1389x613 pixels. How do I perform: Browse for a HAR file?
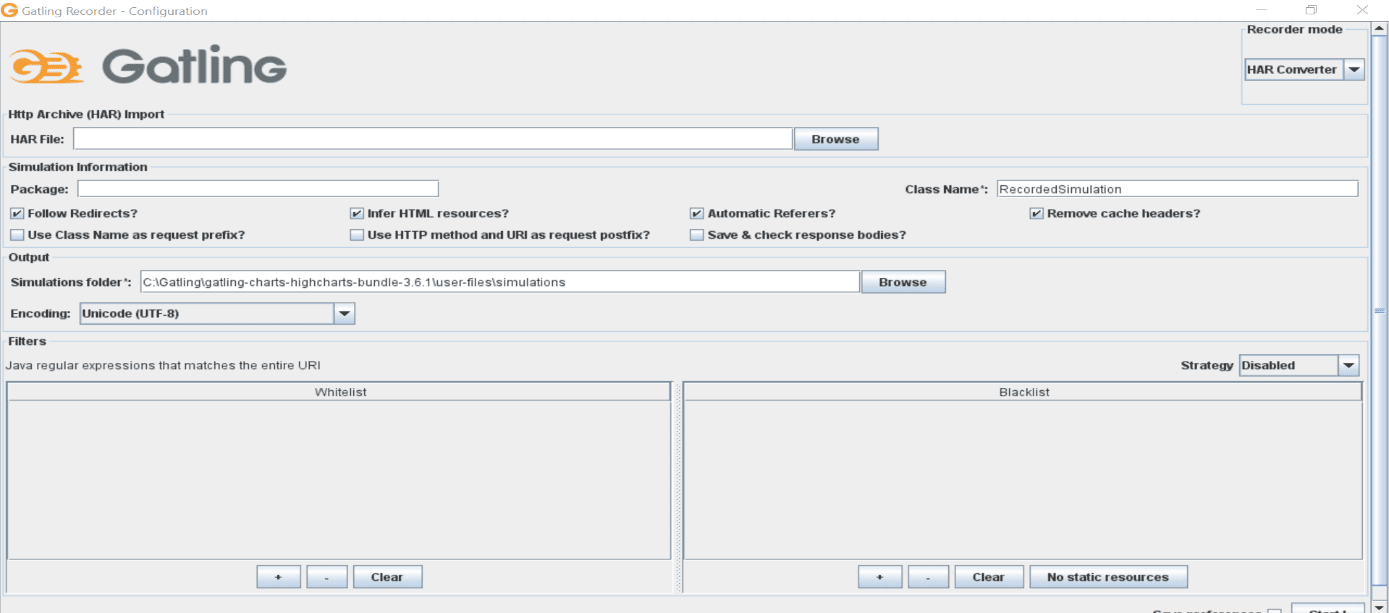click(x=835, y=139)
